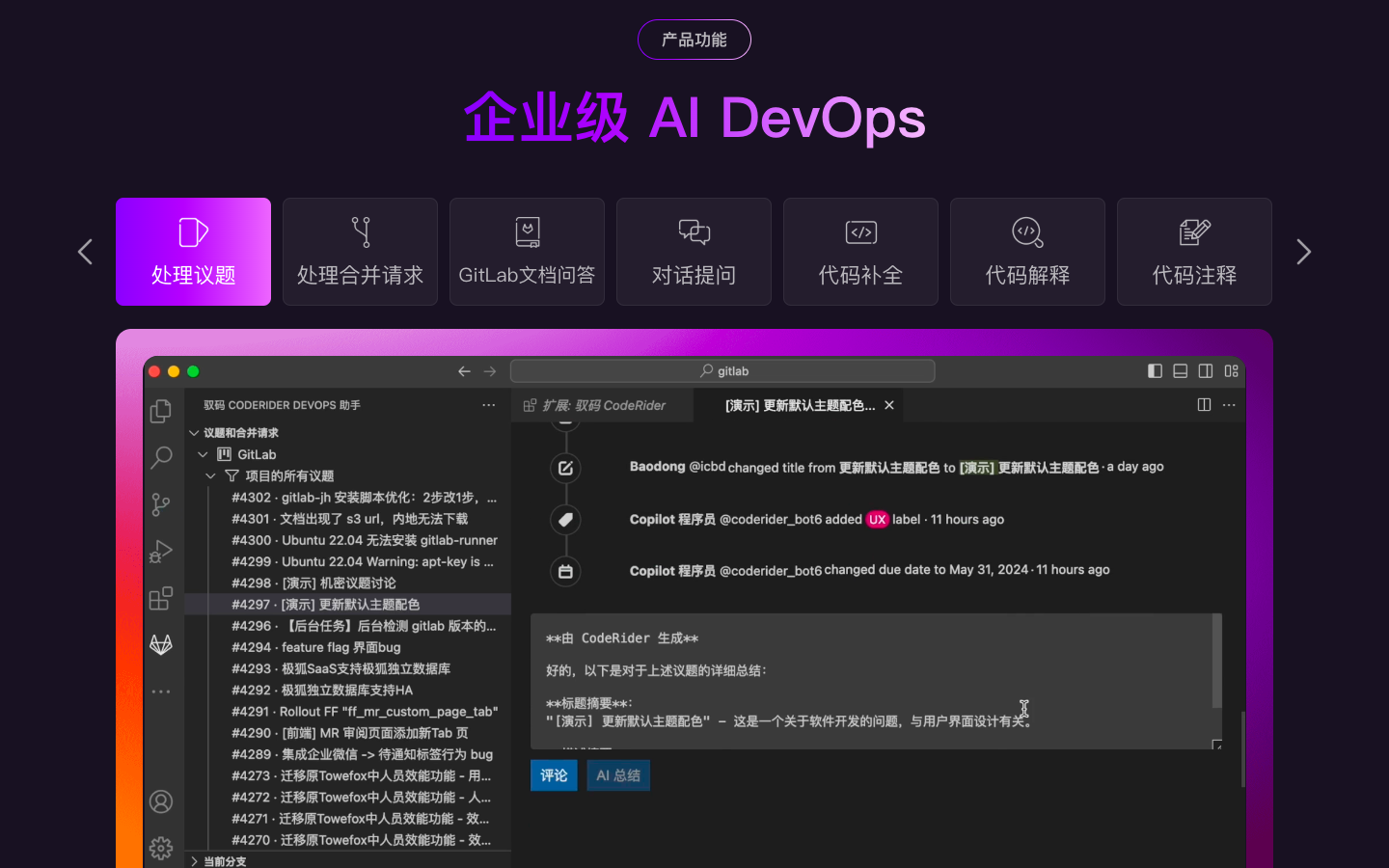Screen dimensions: 1389x868
Task: Open the Search magnifier in activity bar
Action: 161,457
